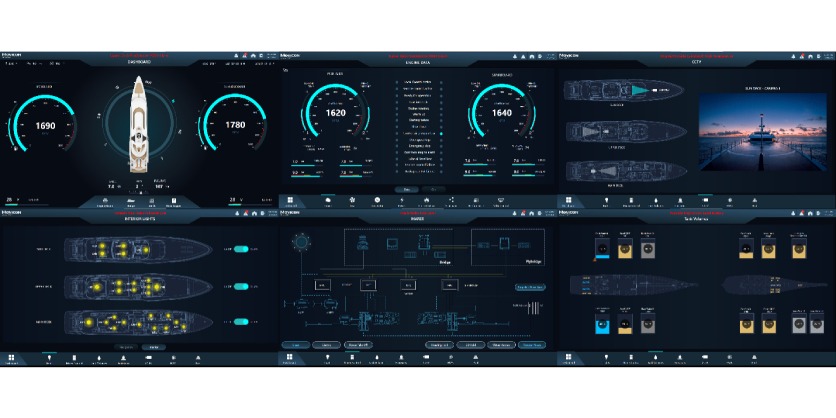The width and height of the screenshot is (836, 418).
Task: Click the camera icon in CCTV panel nav bar
Action: [x=705, y=201]
